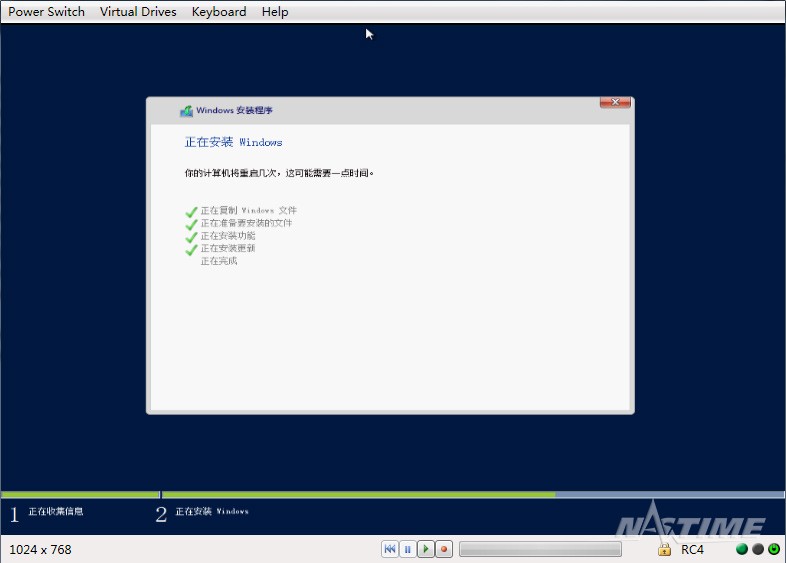Click the 正在准备要安装的文件 step text
The width and height of the screenshot is (786, 563).
point(246,223)
